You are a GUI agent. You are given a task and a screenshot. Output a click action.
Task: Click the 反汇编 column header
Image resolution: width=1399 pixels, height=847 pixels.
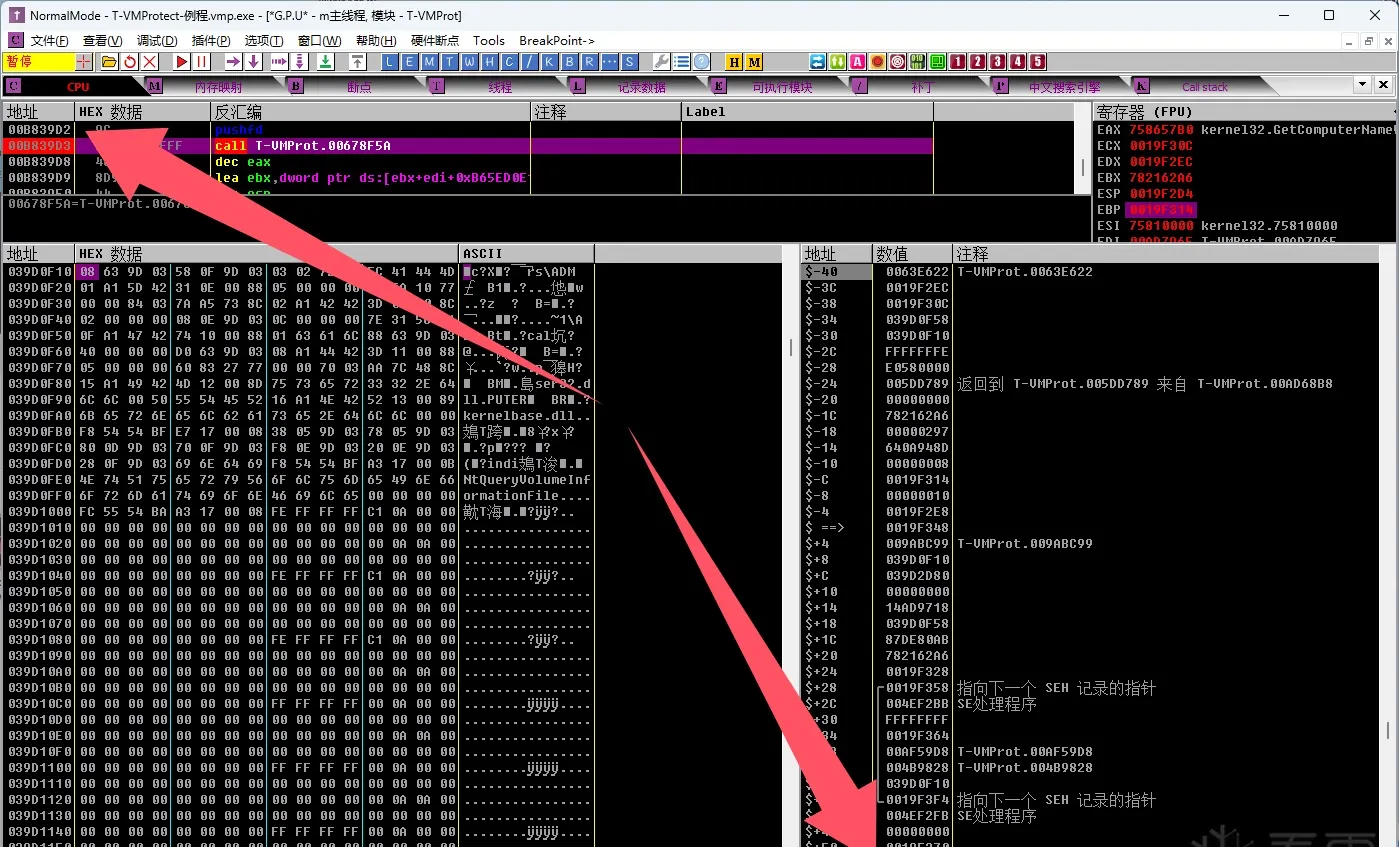(370, 111)
